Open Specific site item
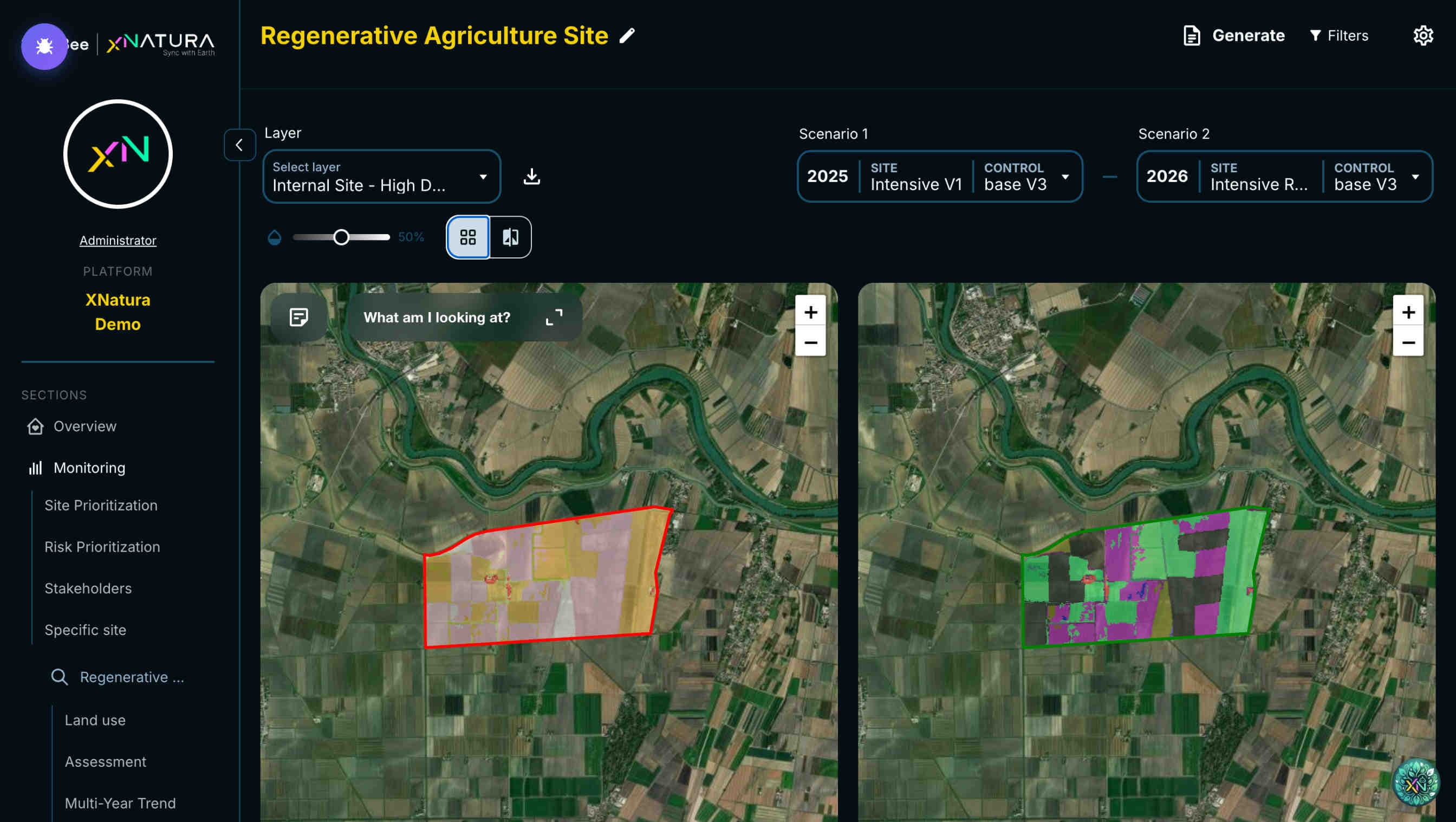The width and height of the screenshot is (1456, 822). (86, 630)
